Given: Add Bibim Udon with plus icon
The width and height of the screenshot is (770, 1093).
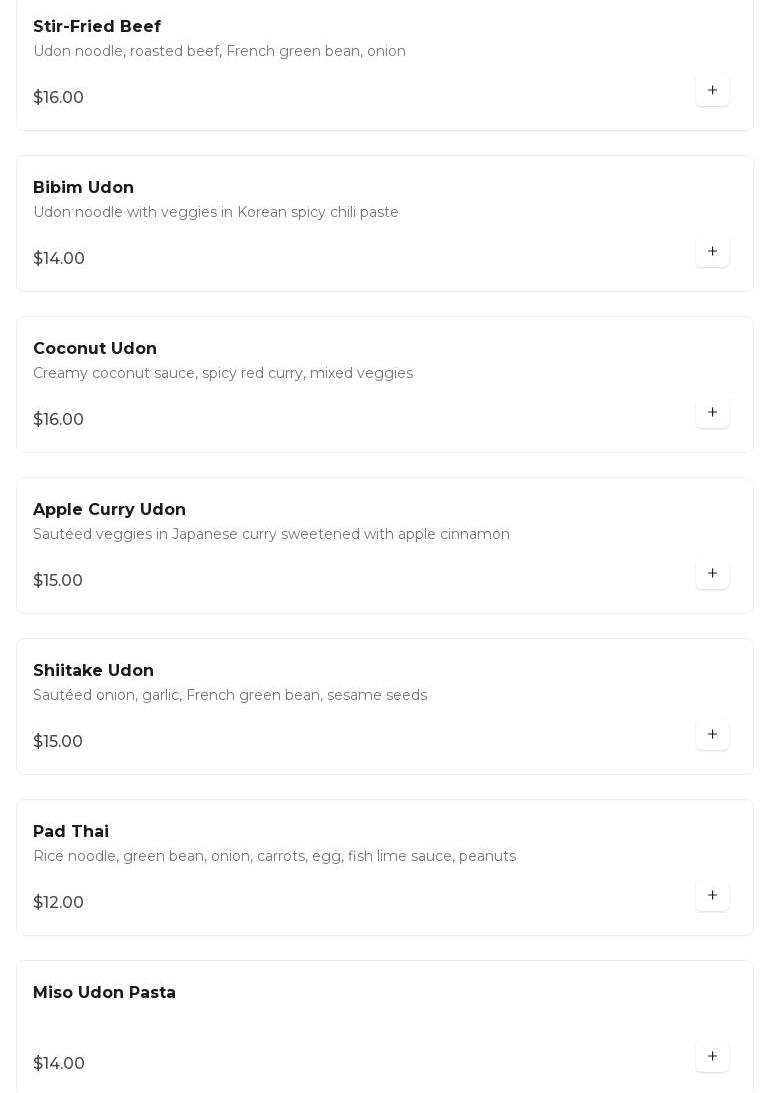Looking at the screenshot, I should (712, 252).
